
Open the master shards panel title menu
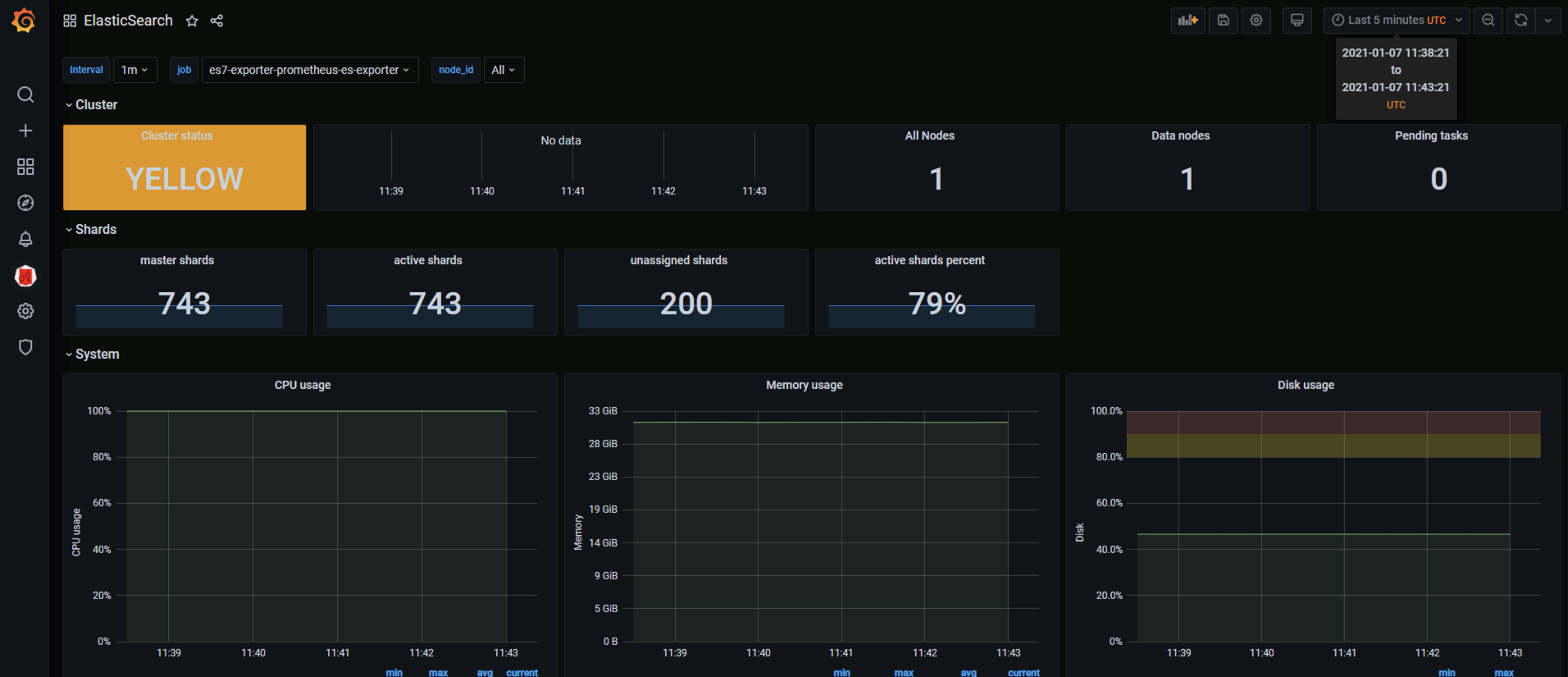pos(177,260)
